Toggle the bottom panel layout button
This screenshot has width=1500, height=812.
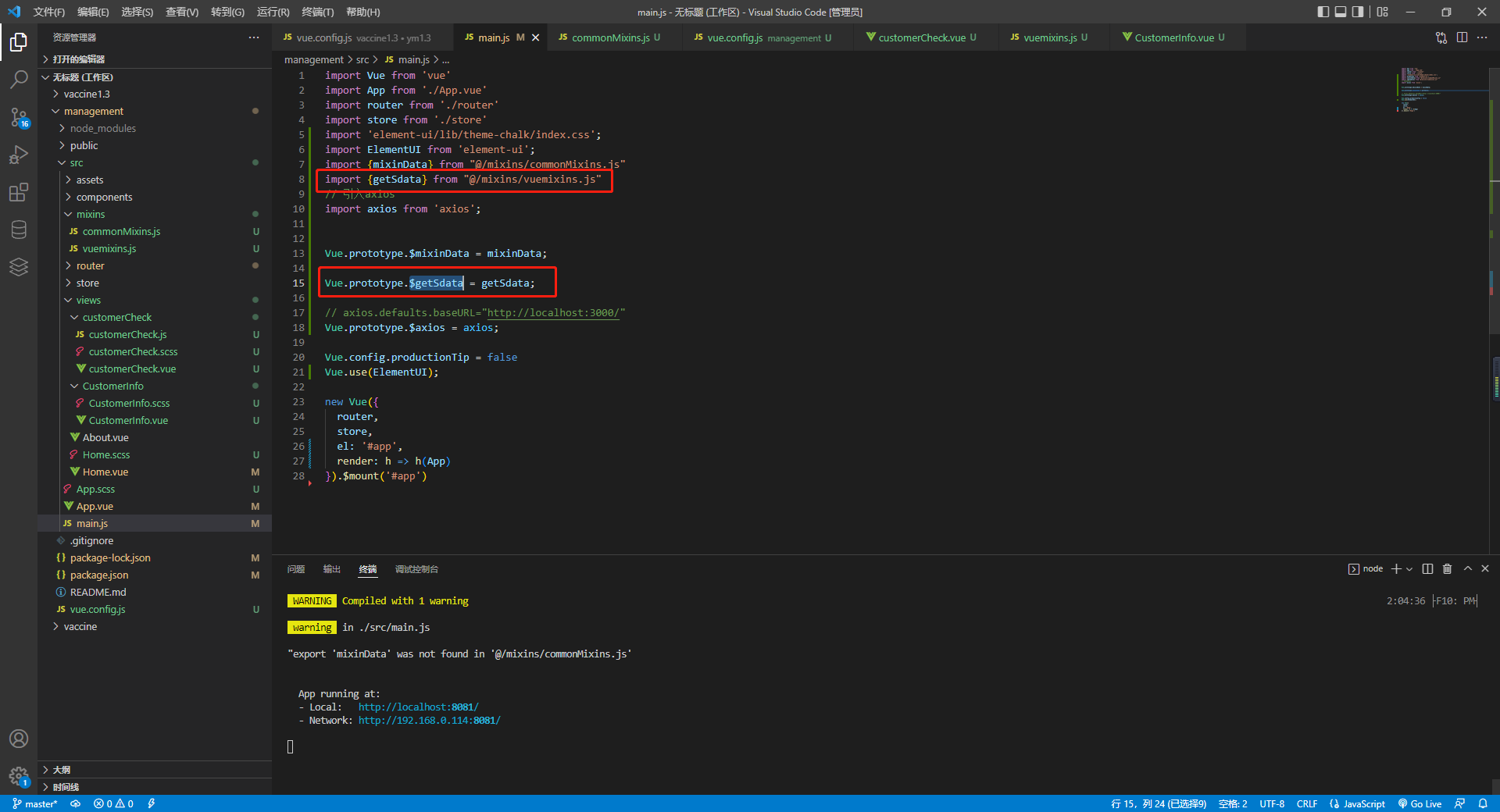tap(1341, 12)
